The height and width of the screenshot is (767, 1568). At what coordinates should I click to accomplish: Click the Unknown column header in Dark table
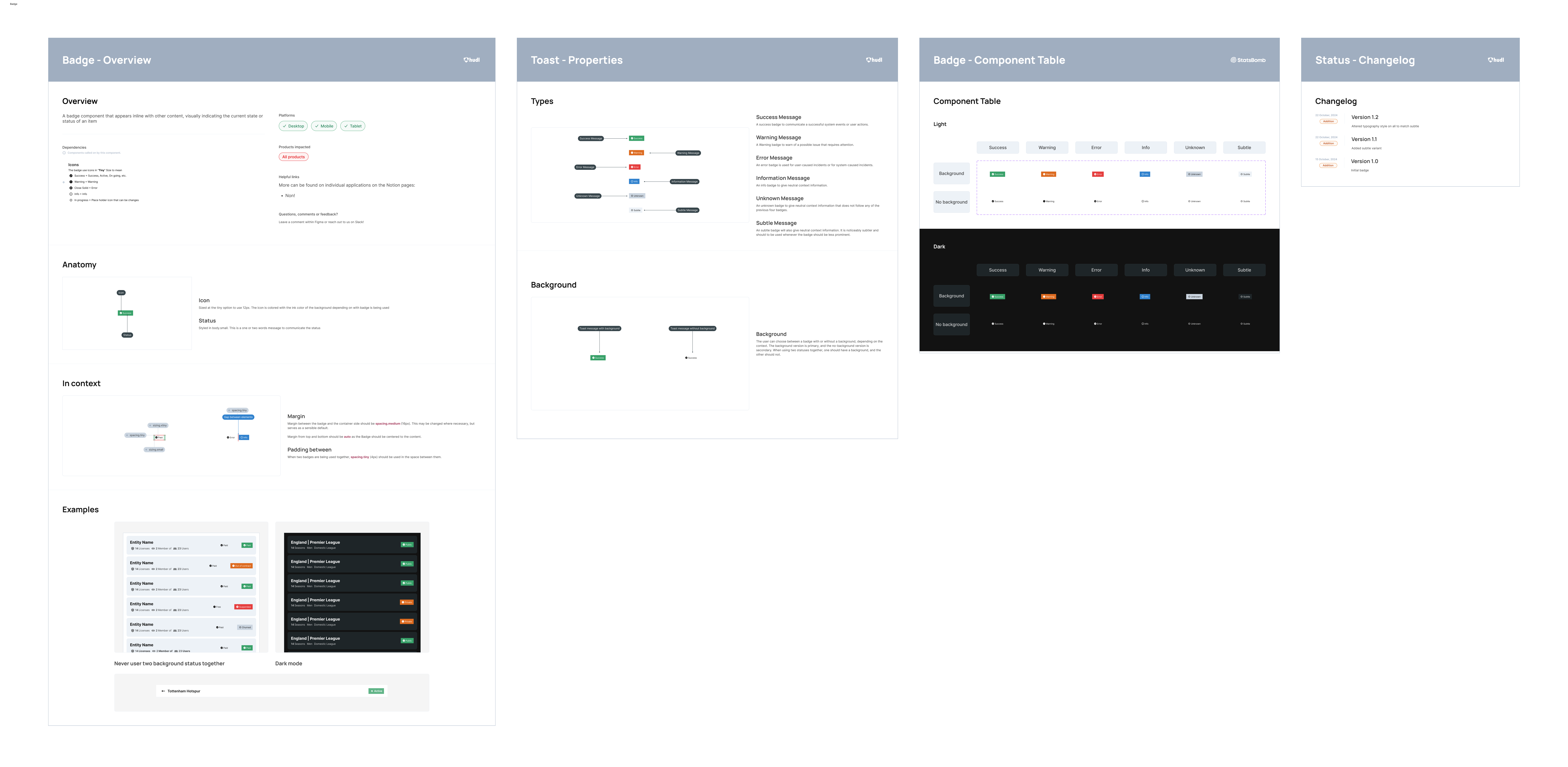(1195, 270)
